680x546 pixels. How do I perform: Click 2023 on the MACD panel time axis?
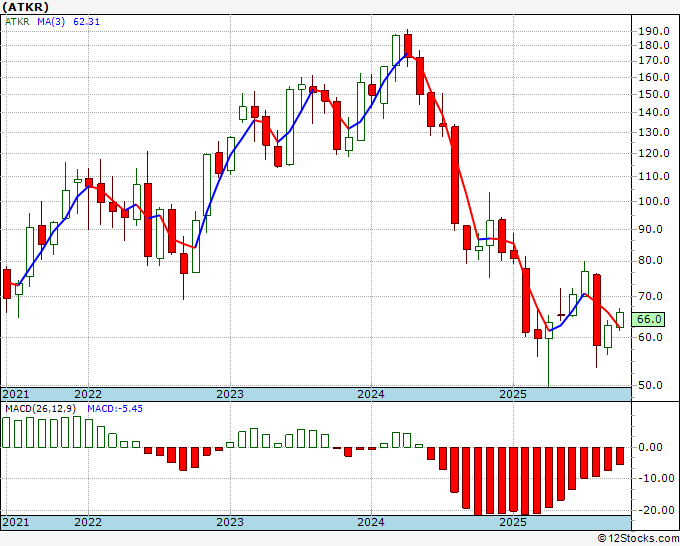click(x=230, y=522)
